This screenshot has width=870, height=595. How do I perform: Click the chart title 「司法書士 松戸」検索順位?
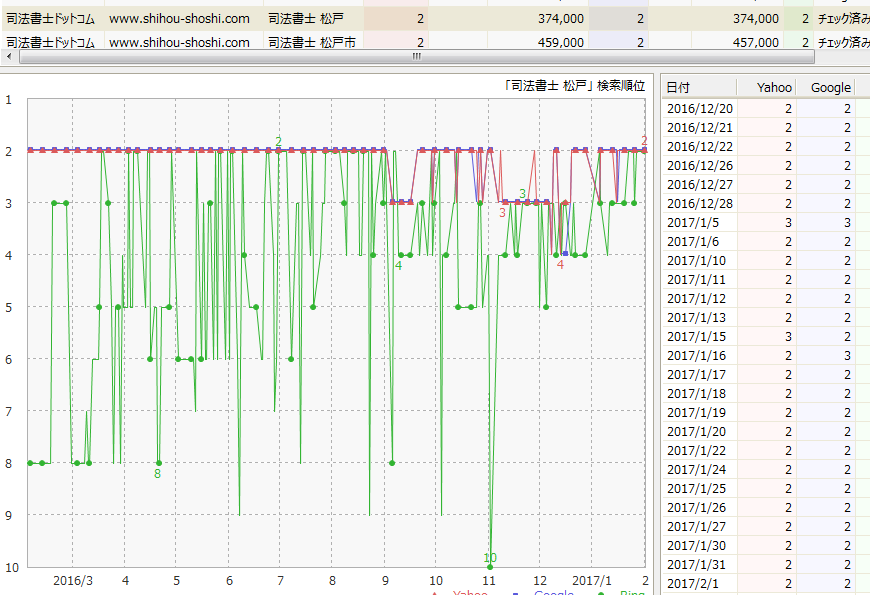(574, 85)
